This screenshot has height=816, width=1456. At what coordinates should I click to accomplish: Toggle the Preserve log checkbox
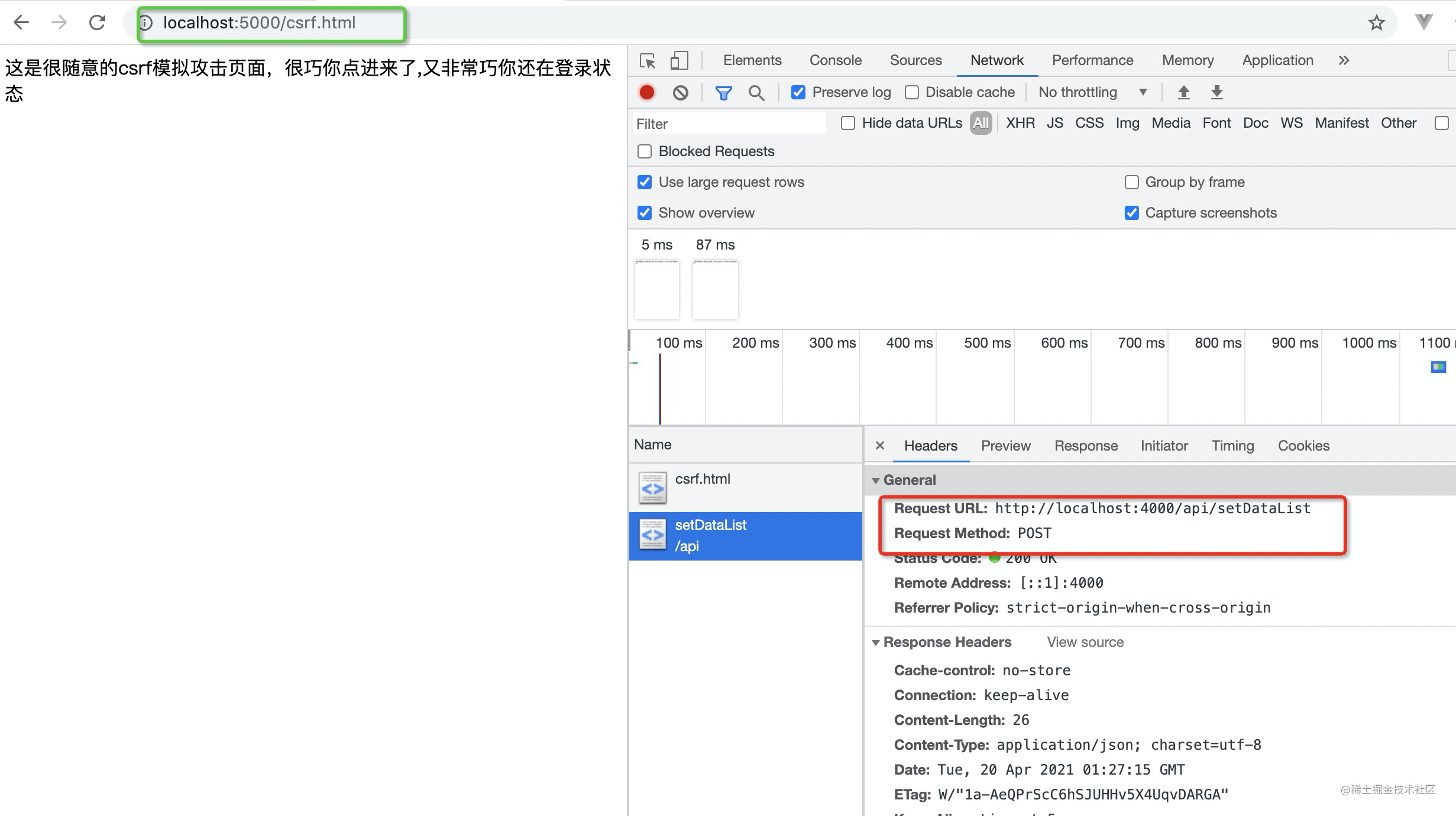coord(798,92)
